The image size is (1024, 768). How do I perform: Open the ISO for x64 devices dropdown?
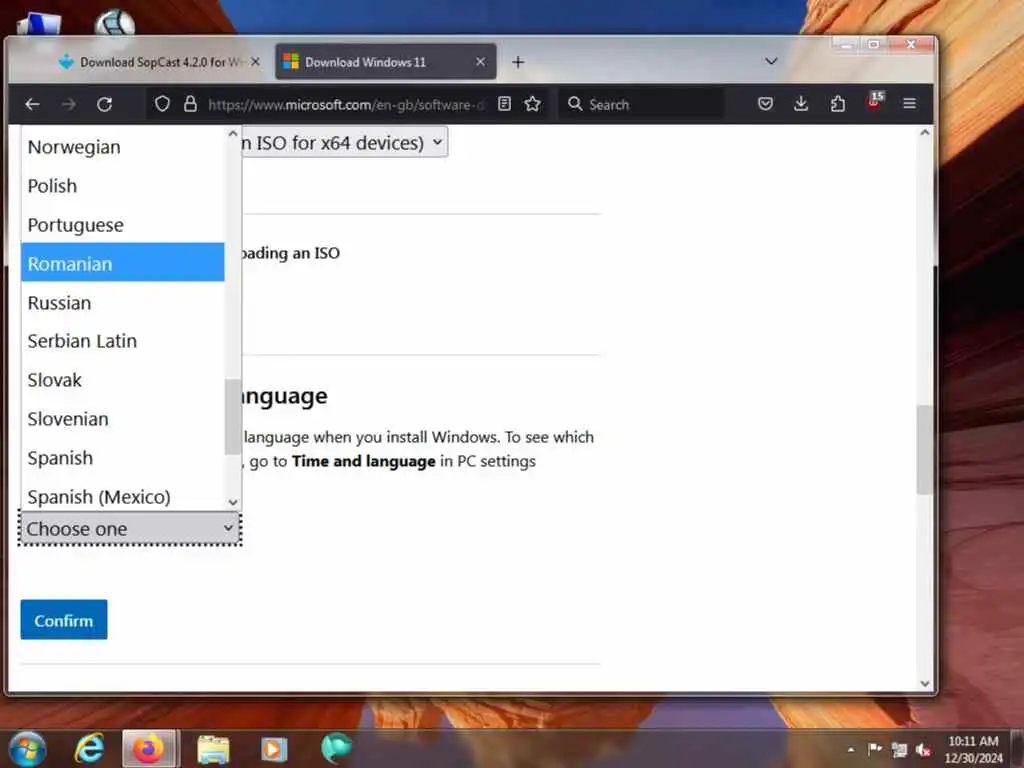[344, 142]
